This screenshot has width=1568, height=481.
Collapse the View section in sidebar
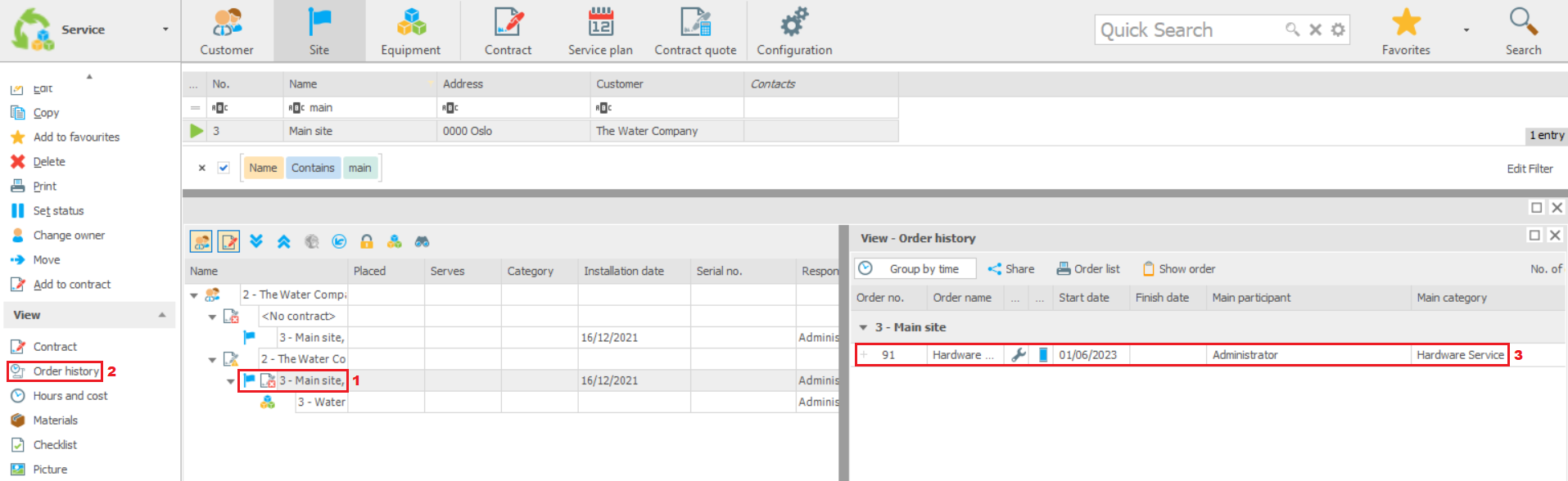[162, 315]
